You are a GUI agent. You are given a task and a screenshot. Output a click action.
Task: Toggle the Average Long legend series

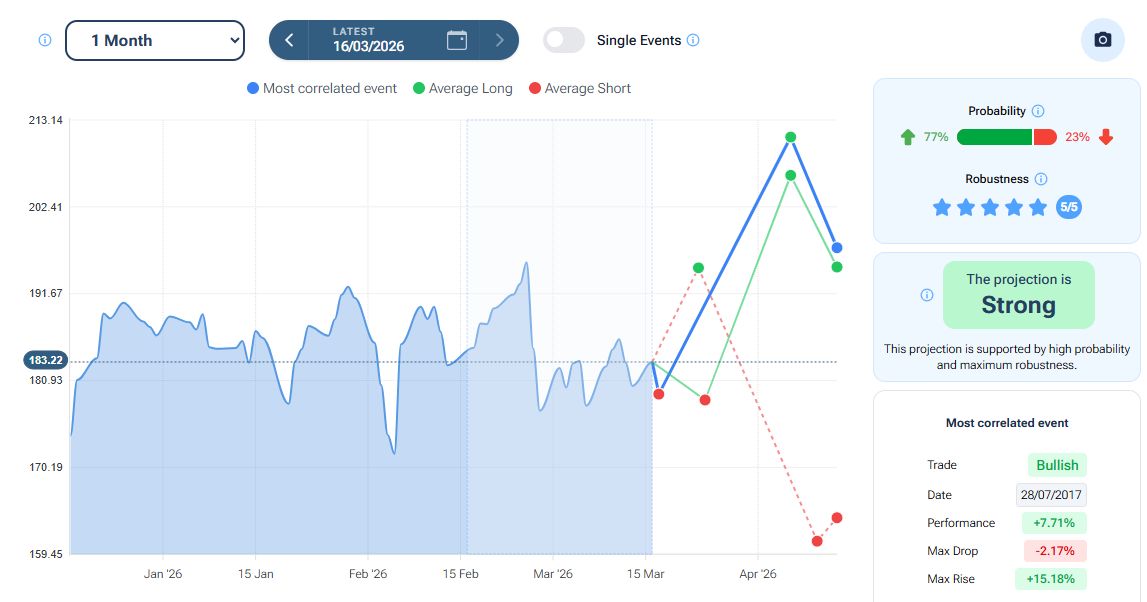click(x=462, y=88)
